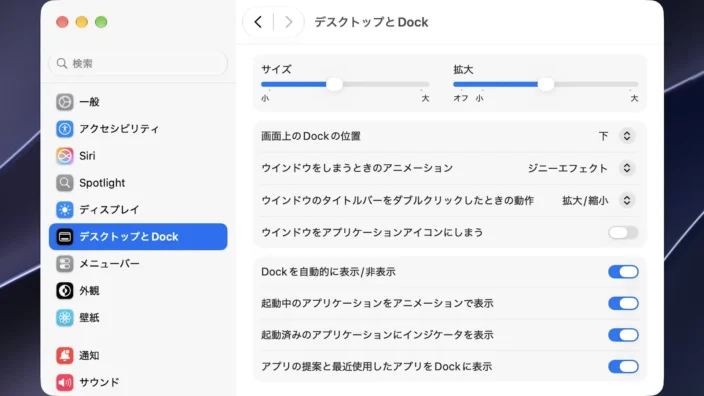Choose the Siri label in sidebar
The width and height of the screenshot is (704, 396).
click(x=87, y=156)
